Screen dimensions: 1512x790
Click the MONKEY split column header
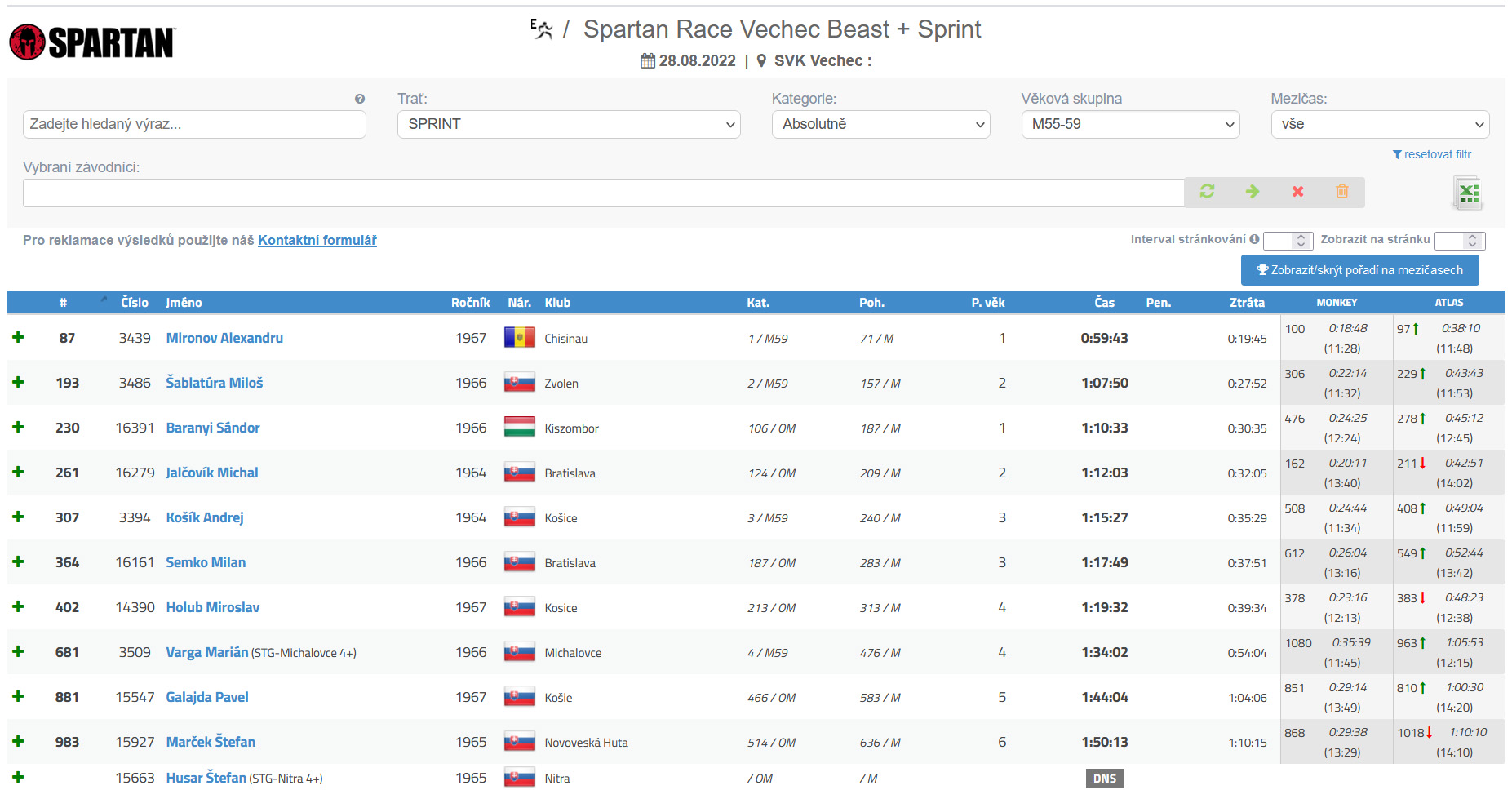coord(1337,303)
